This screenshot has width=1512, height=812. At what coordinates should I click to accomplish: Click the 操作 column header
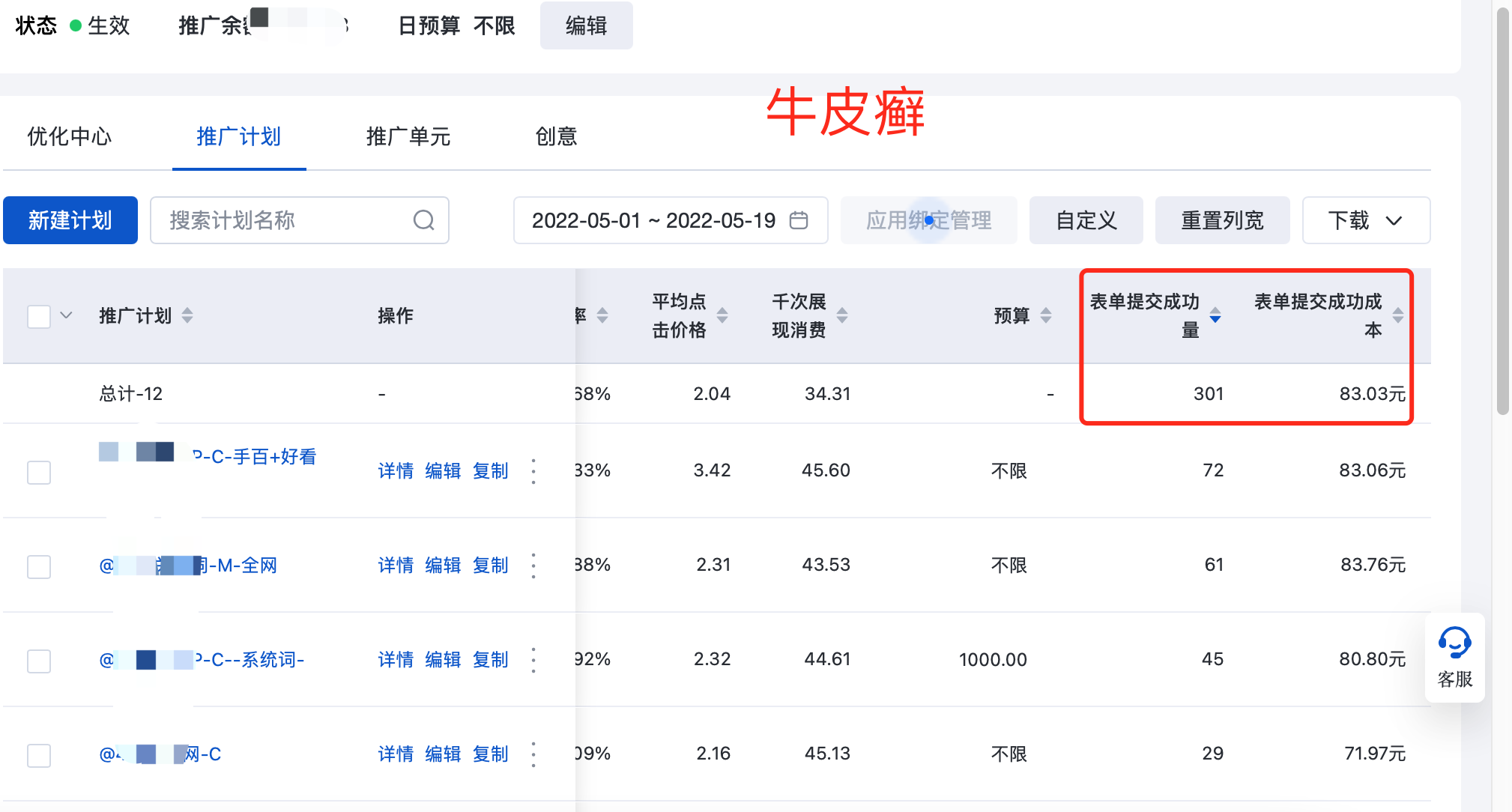tap(396, 316)
